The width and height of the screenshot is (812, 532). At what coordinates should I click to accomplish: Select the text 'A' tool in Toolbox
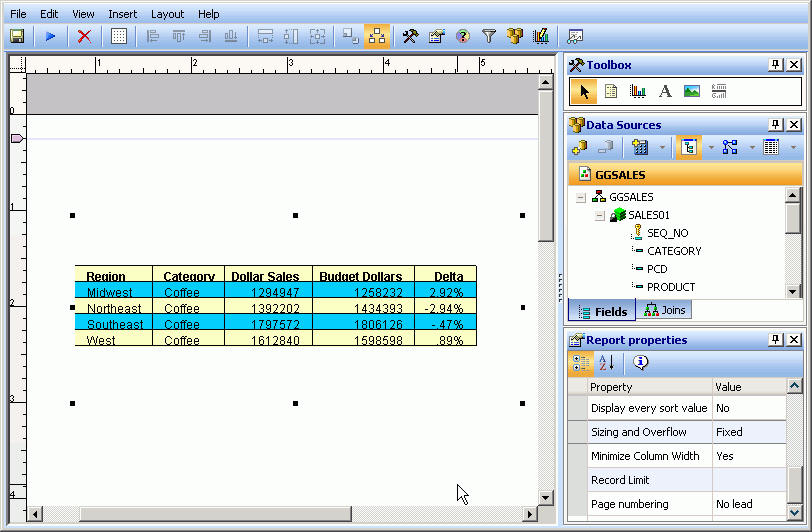(x=665, y=92)
